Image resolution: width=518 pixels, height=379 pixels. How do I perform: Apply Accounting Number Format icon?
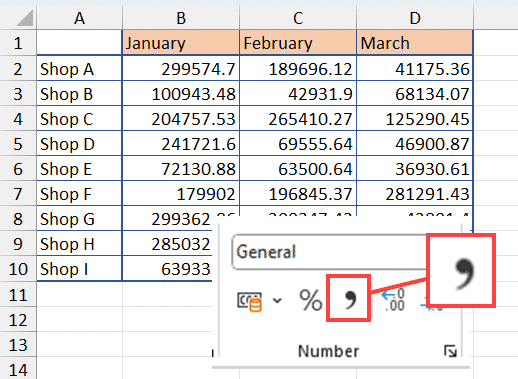[x=249, y=301]
